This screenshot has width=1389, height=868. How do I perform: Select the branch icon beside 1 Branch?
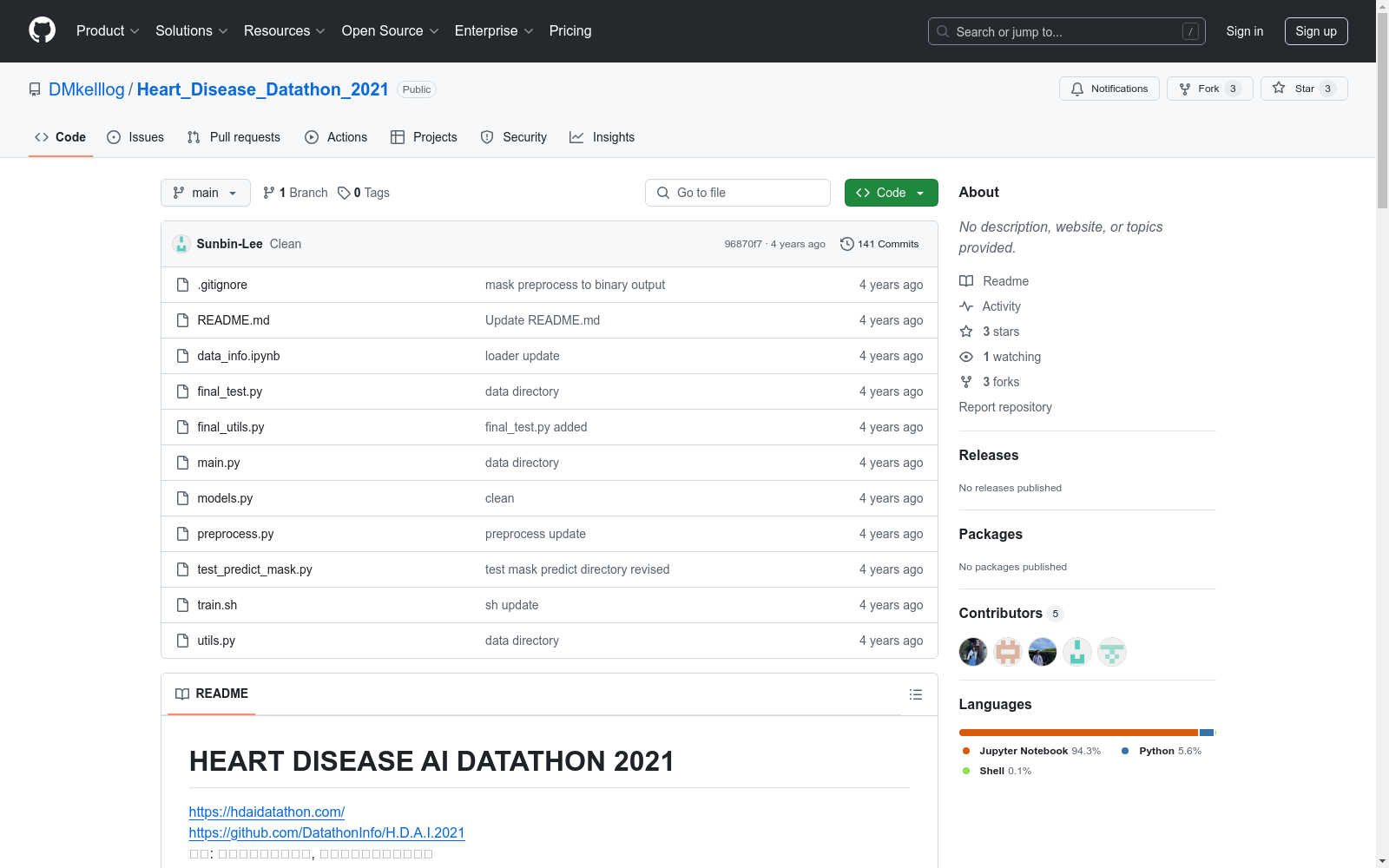(x=269, y=193)
